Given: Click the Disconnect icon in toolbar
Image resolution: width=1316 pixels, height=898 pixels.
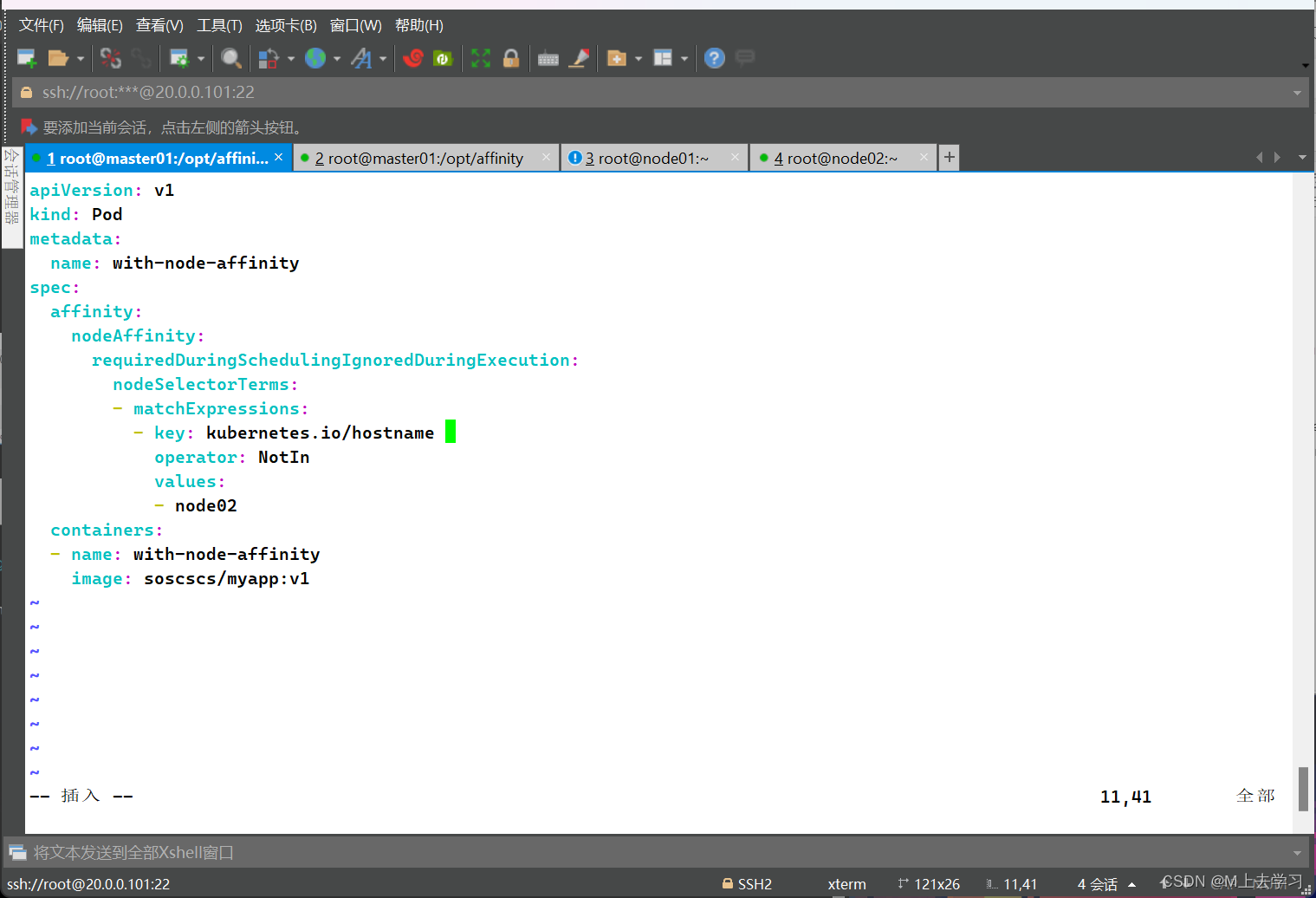Looking at the screenshot, I should 111,58.
